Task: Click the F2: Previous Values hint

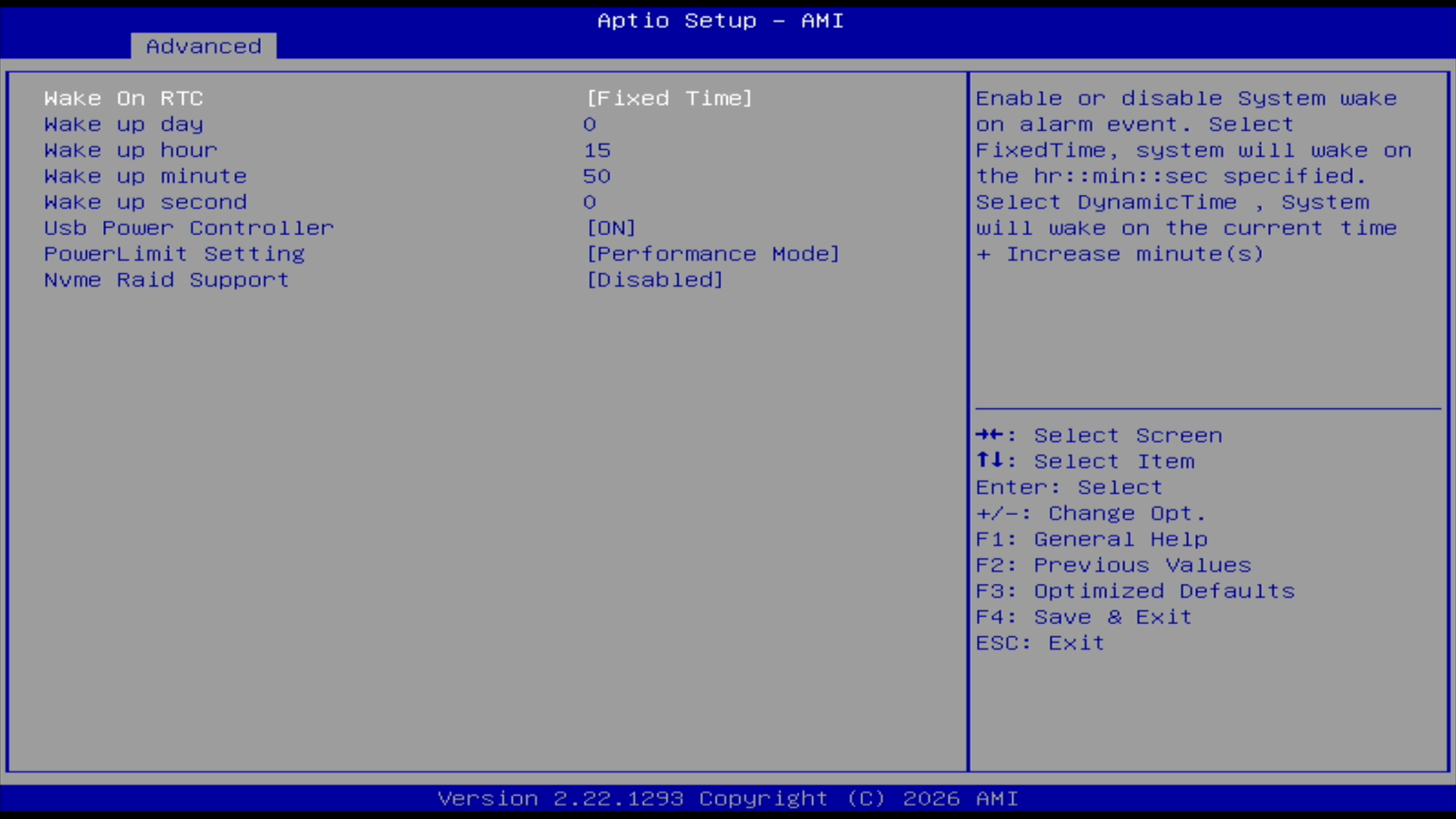Action: tap(1114, 565)
